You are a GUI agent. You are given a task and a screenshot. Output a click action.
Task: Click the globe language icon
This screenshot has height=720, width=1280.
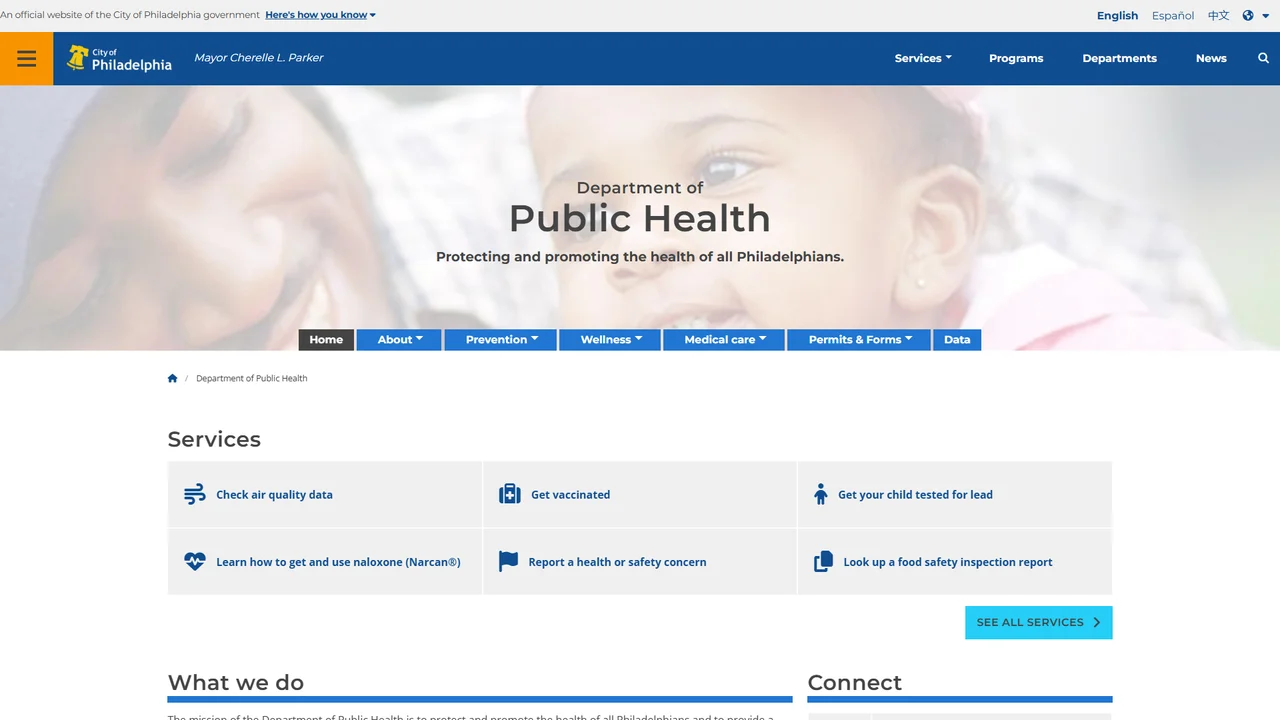(x=1248, y=15)
